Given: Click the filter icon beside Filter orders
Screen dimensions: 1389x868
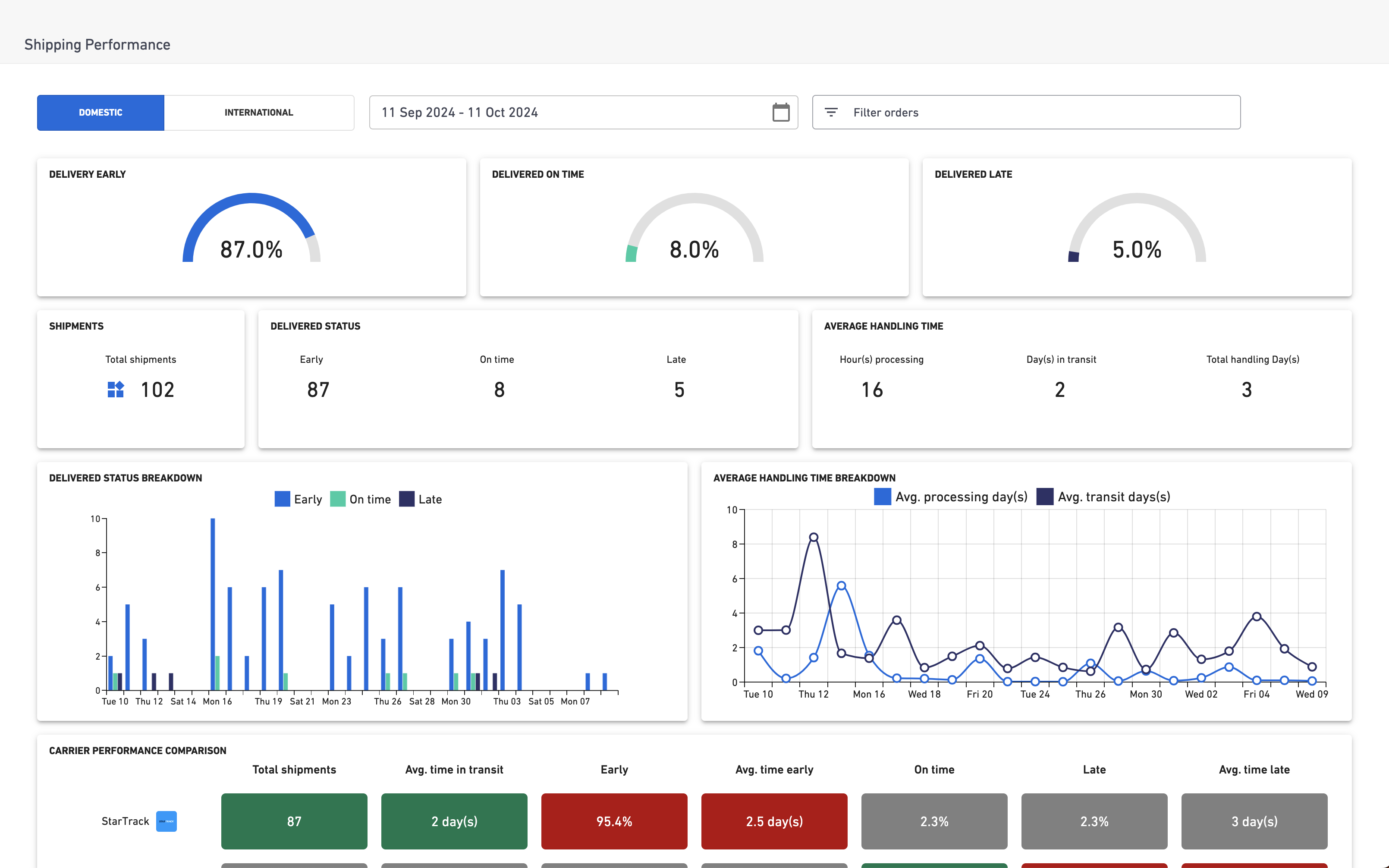Looking at the screenshot, I should (830, 113).
